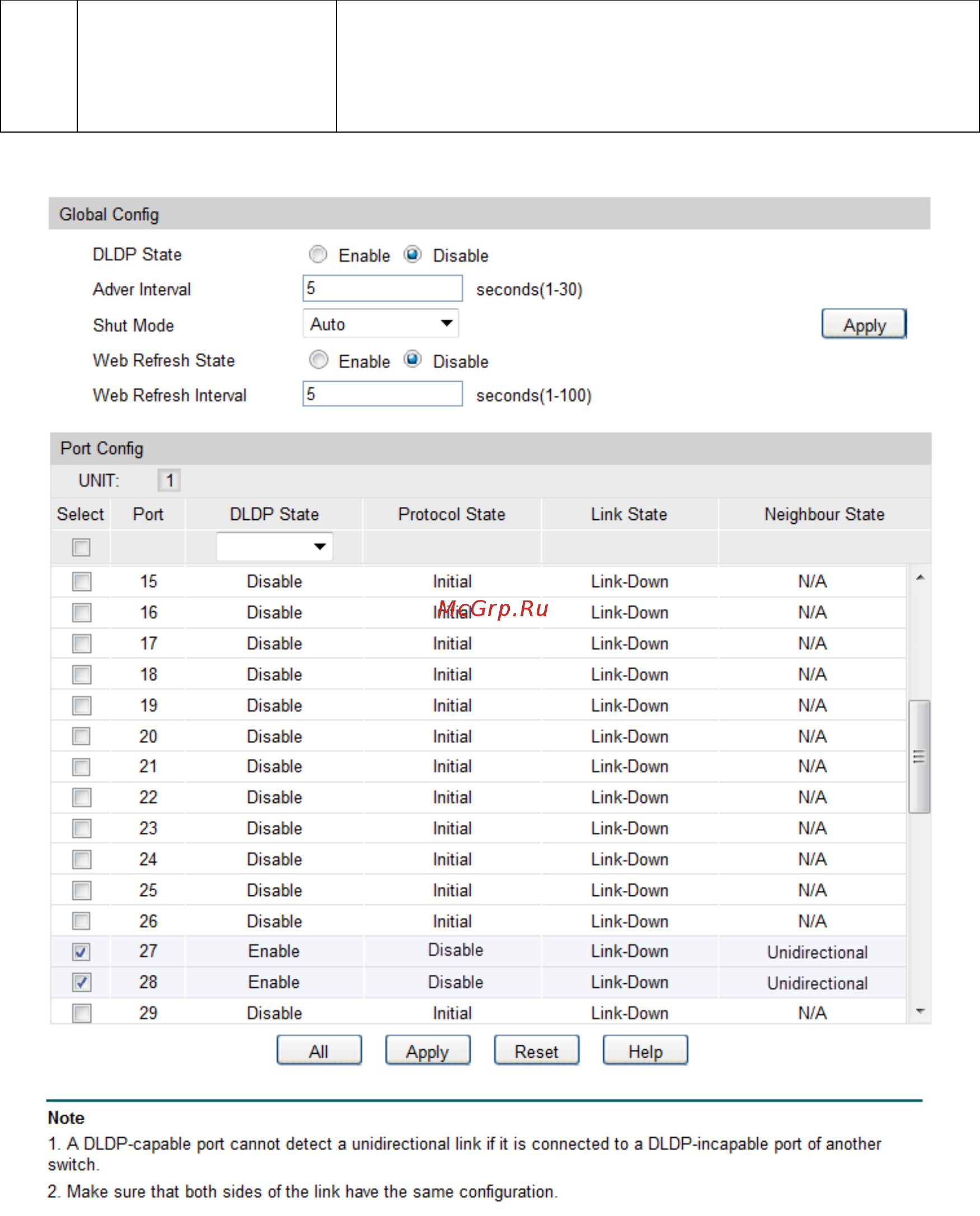Click DLDP State column header in table

pos(274,514)
